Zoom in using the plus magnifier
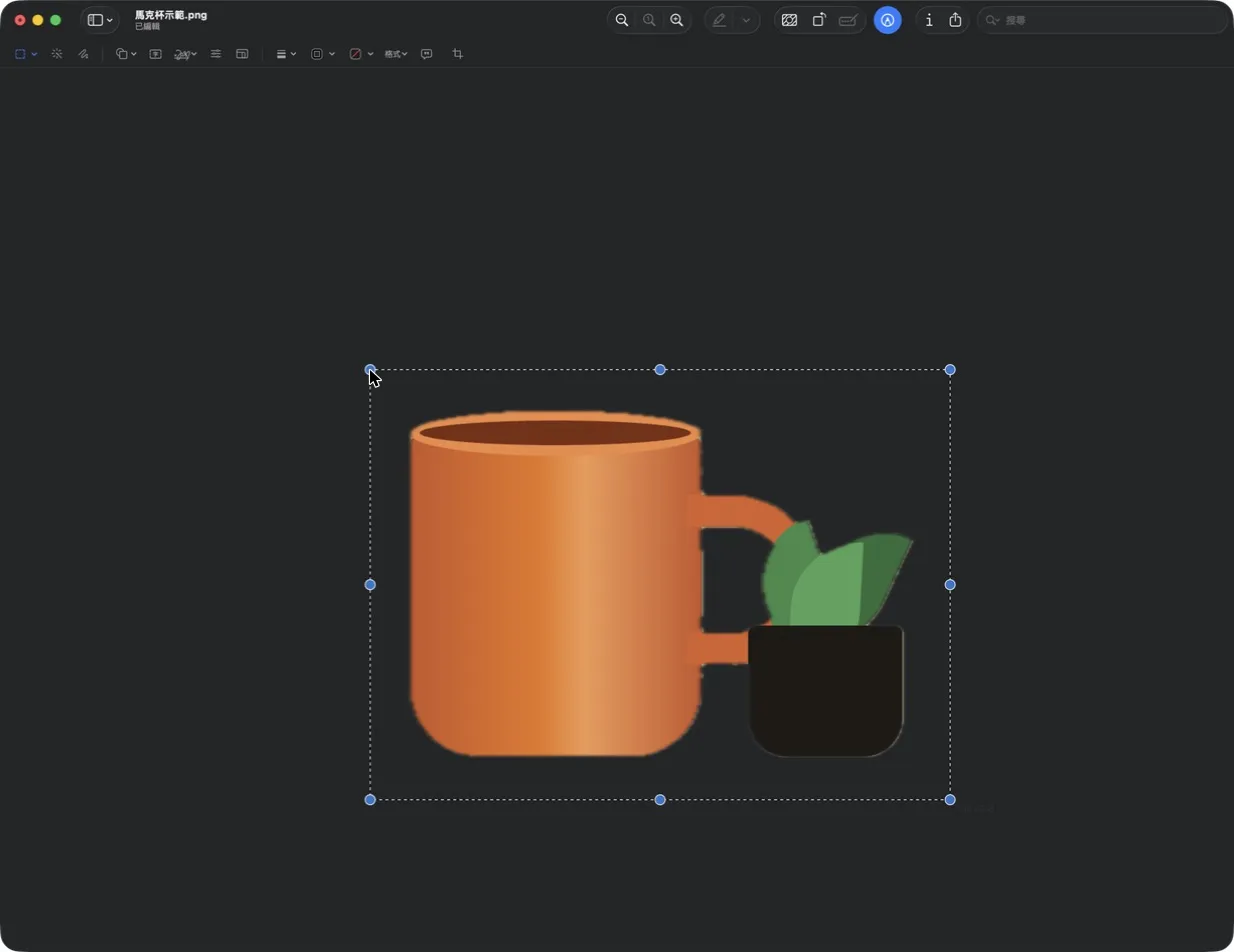Viewport: 1234px width, 952px height. (x=677, y=20)
